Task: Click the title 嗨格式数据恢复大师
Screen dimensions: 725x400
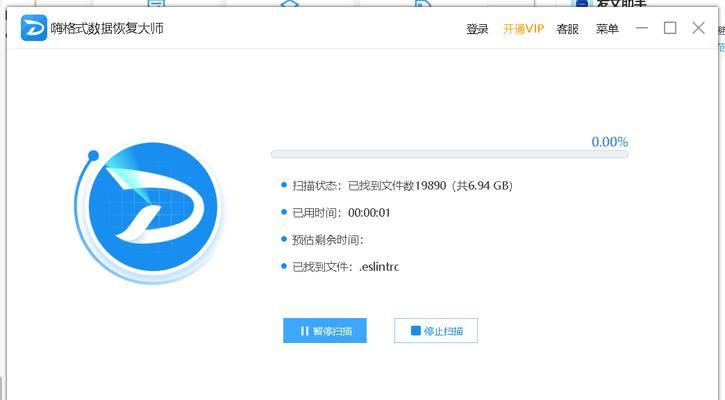Action: pyautogui.click(x=107, y=28)
